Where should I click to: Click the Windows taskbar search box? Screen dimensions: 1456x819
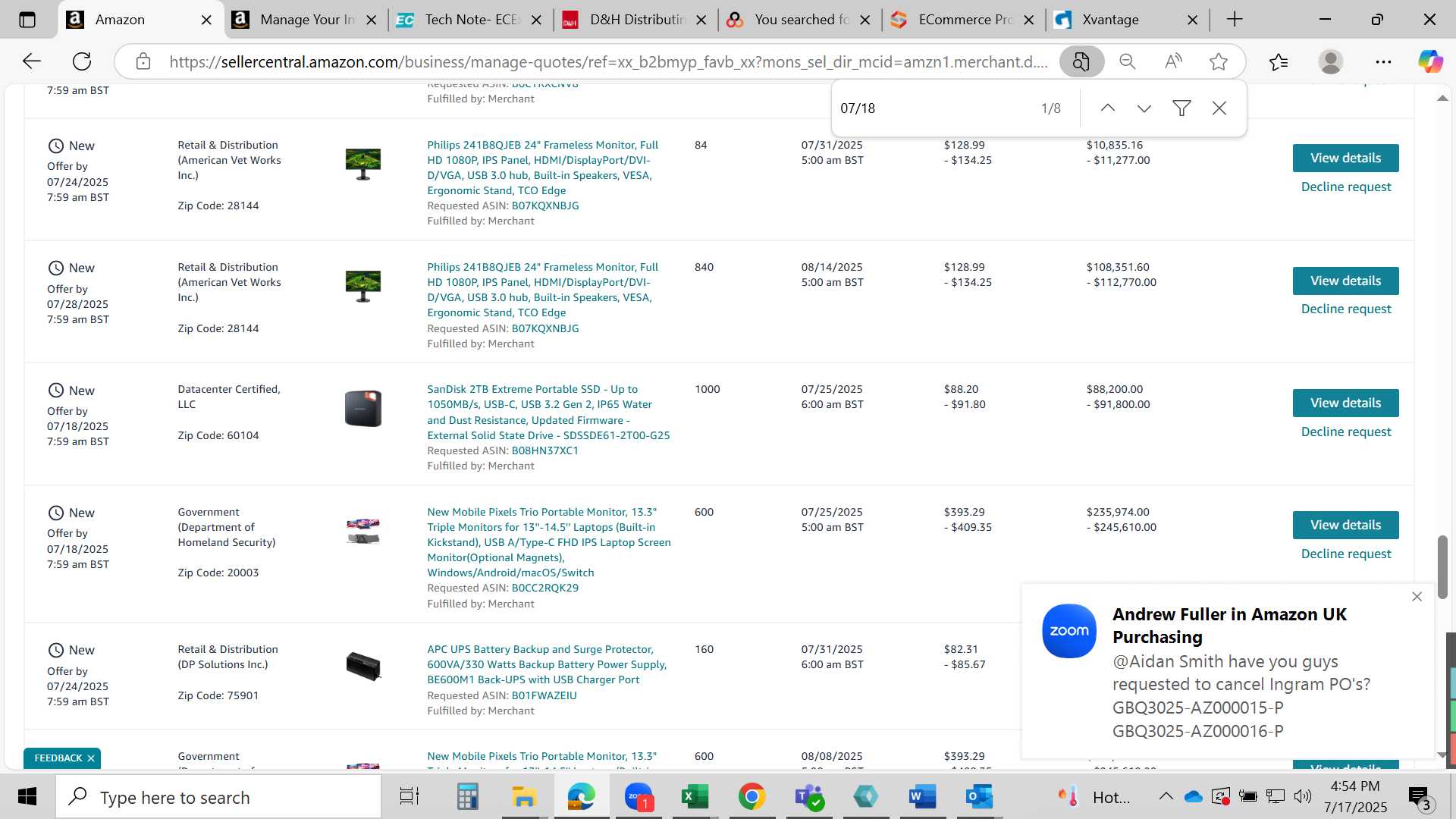[218, 797]
